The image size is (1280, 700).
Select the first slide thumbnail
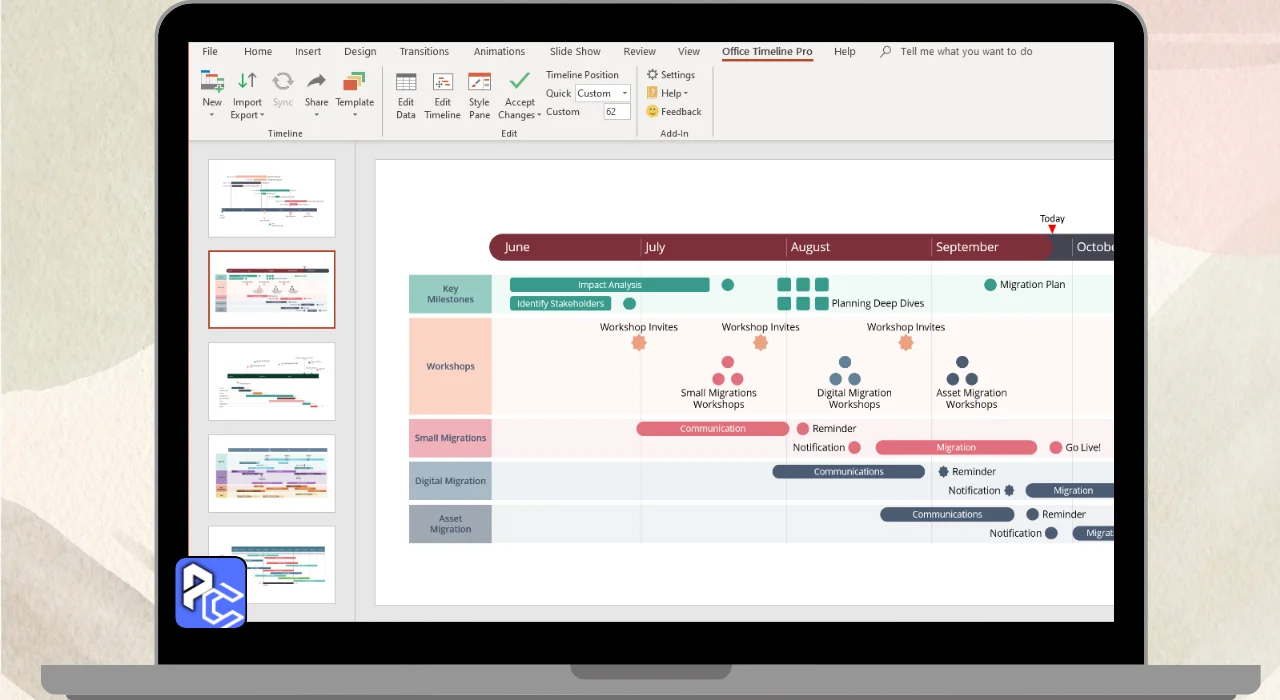click(x=272, y=198)
